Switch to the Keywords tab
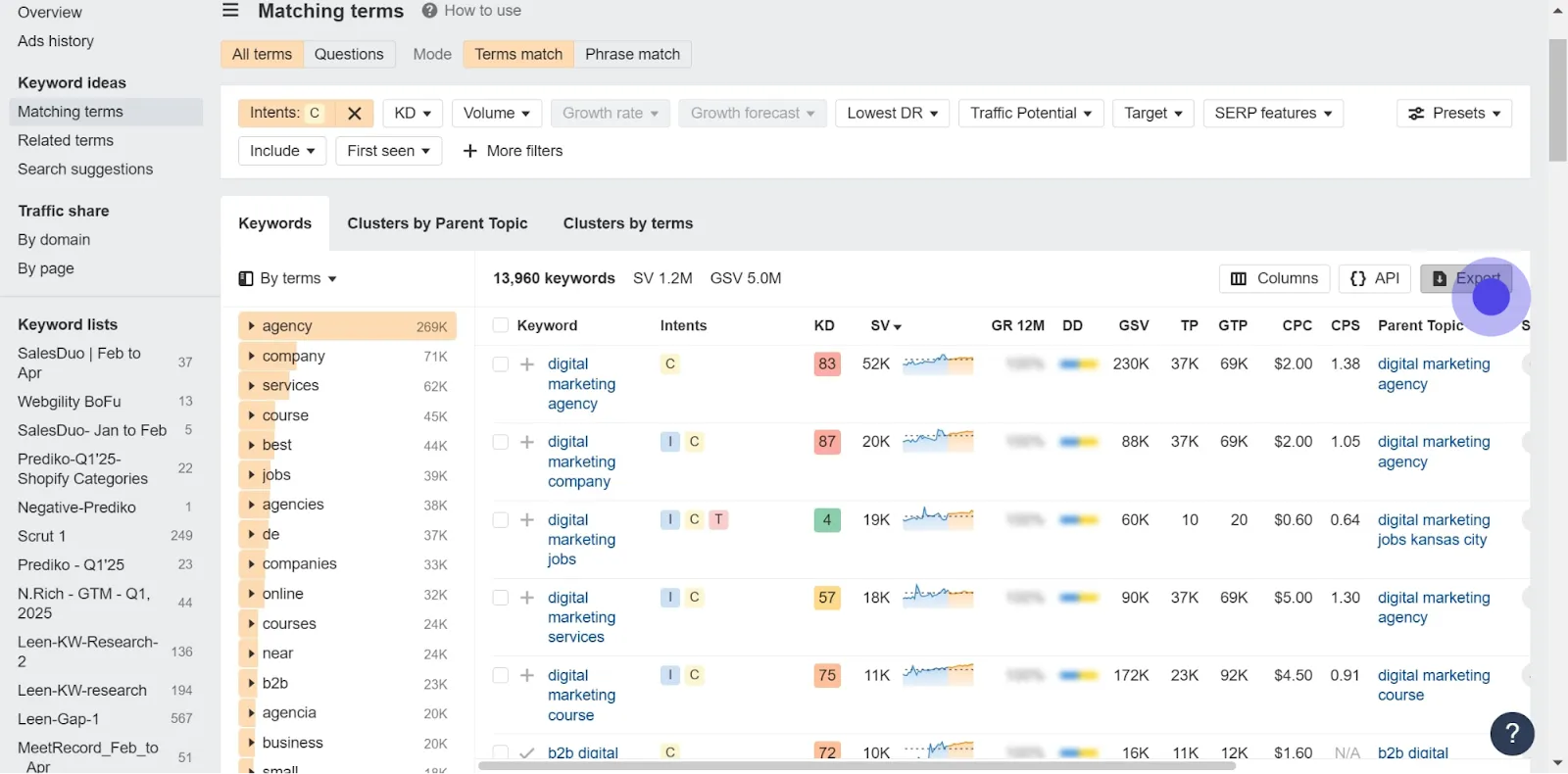 274,223
